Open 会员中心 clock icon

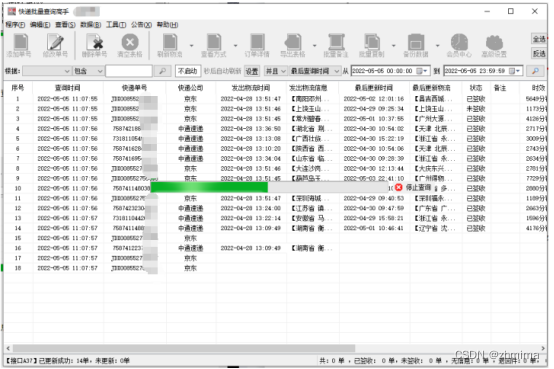(459, 43)
